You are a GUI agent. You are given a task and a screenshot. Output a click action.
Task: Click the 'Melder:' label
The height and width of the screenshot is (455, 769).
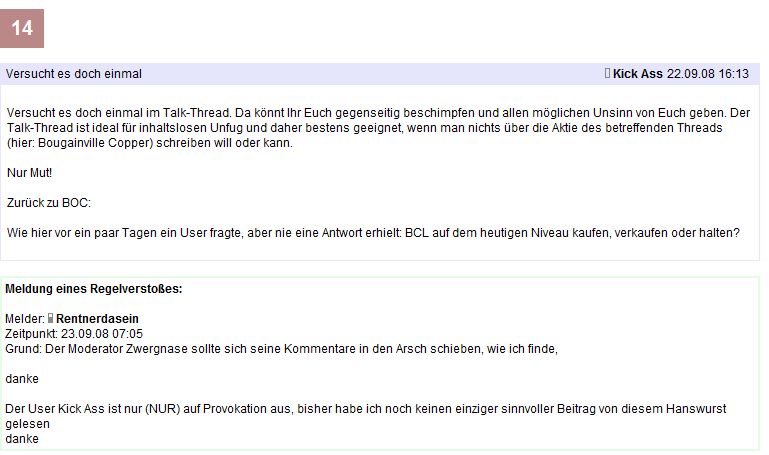pos(25,319)
